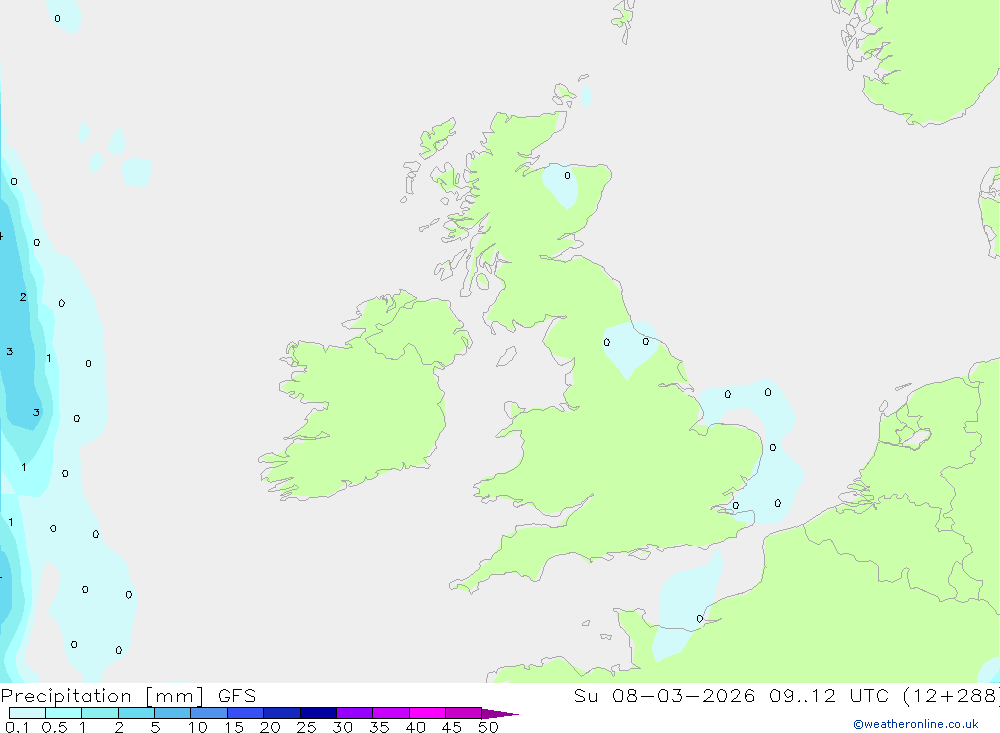Select the 45–50 mm legend color swatch
This screenshot has height=733, width=1000.
pos(463,713)
